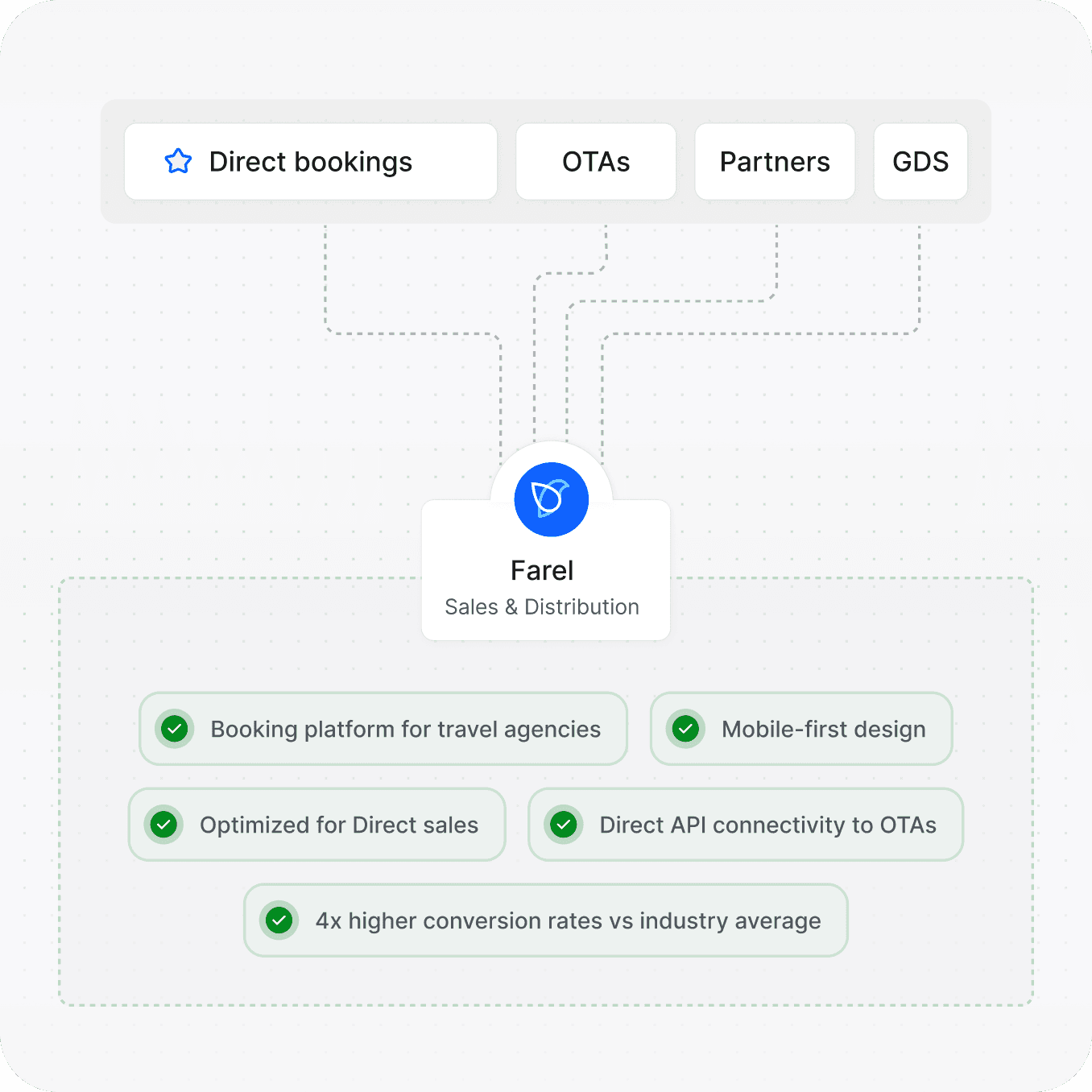Click checkmark icon next to Booking platform for travel agencies
This screenshot has width=1092, height=1092.
point(175,729)
